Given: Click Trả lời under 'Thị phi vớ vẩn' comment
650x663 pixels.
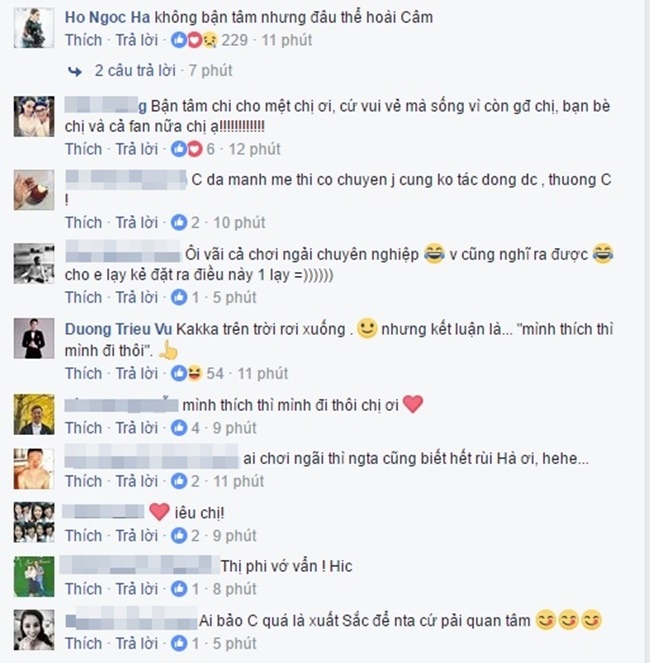Looking at the screenshot, I should coord(137,589).
